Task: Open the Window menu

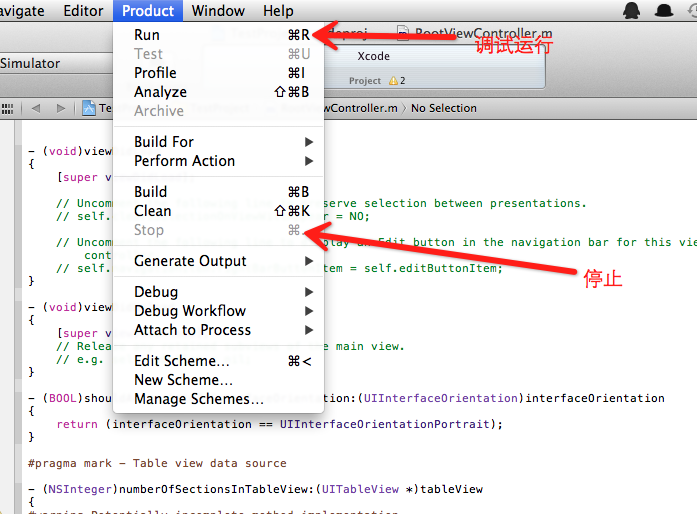Action: click(x=218, y=11)
